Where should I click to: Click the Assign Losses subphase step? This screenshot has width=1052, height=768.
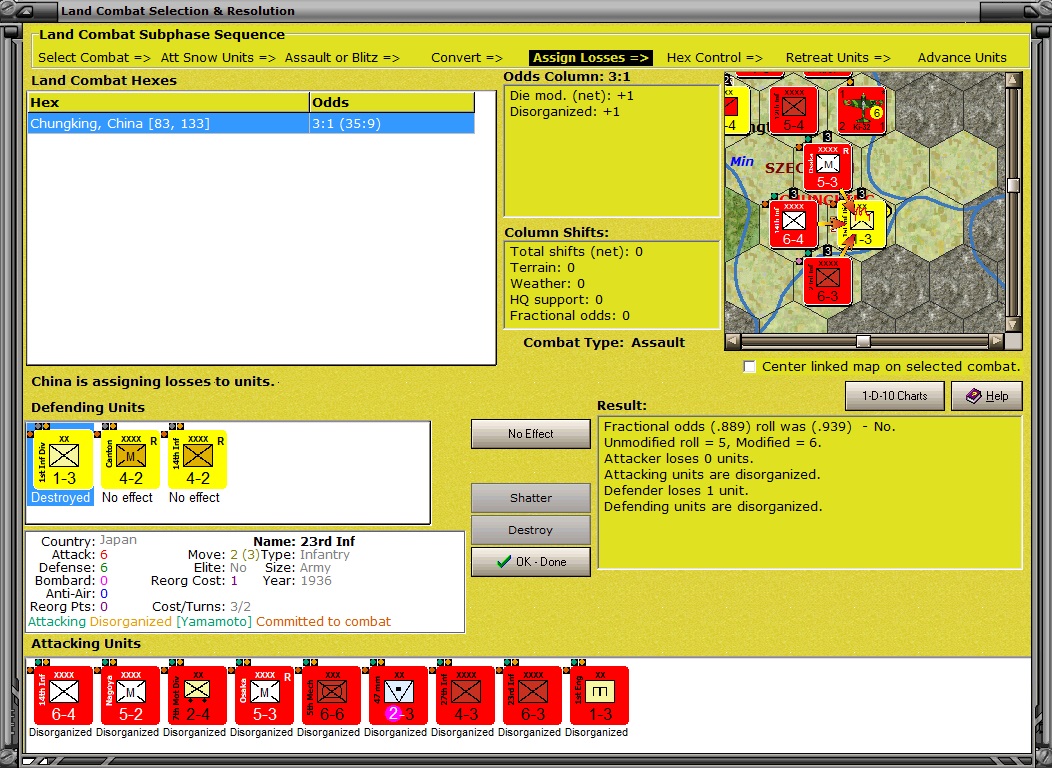tap(590, 58)
